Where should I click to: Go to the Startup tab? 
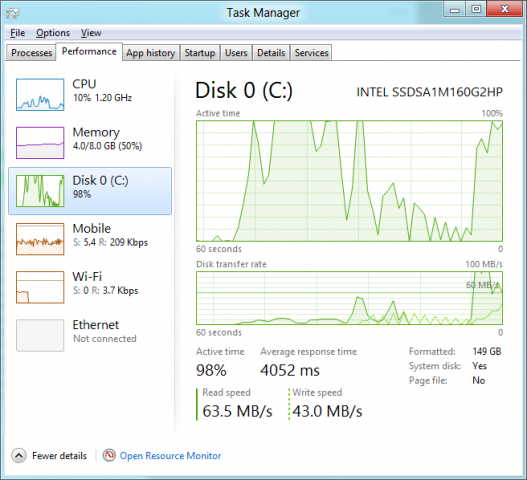pos(200,53)
